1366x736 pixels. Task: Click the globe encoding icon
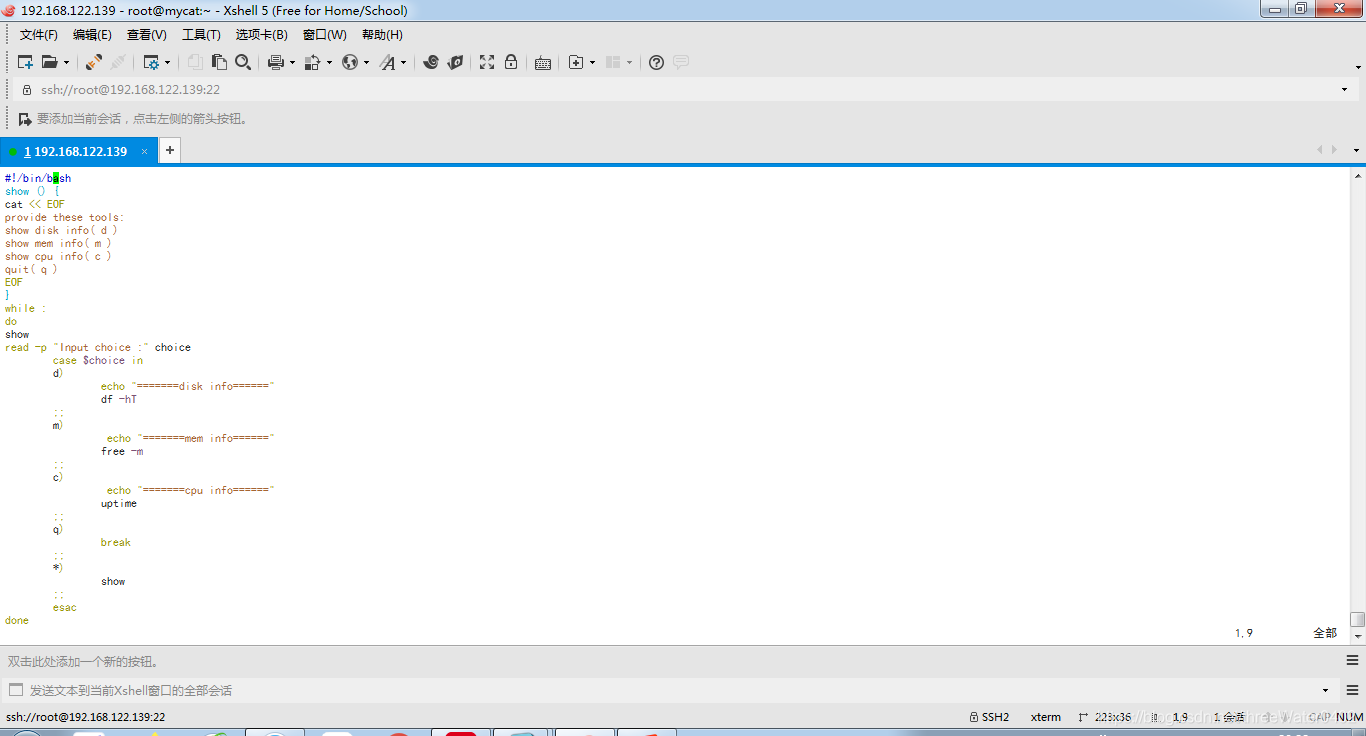pos(350,62)
